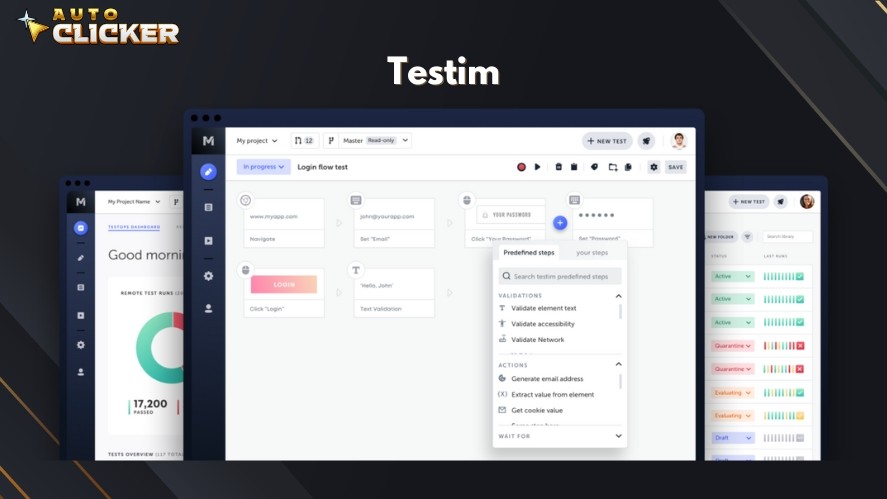
Task: Click the trash delete icon in test toolbar
Action: [x=558, y=167]
